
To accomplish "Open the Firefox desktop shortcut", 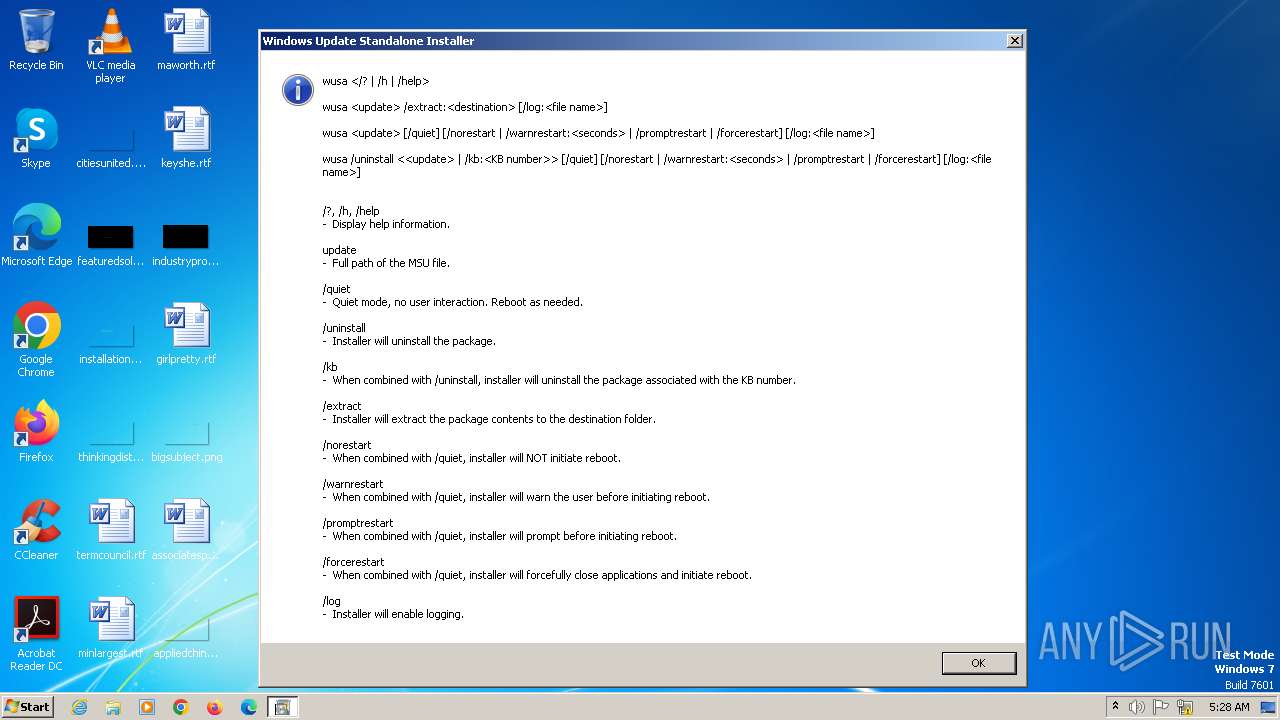I will (36, 432).
